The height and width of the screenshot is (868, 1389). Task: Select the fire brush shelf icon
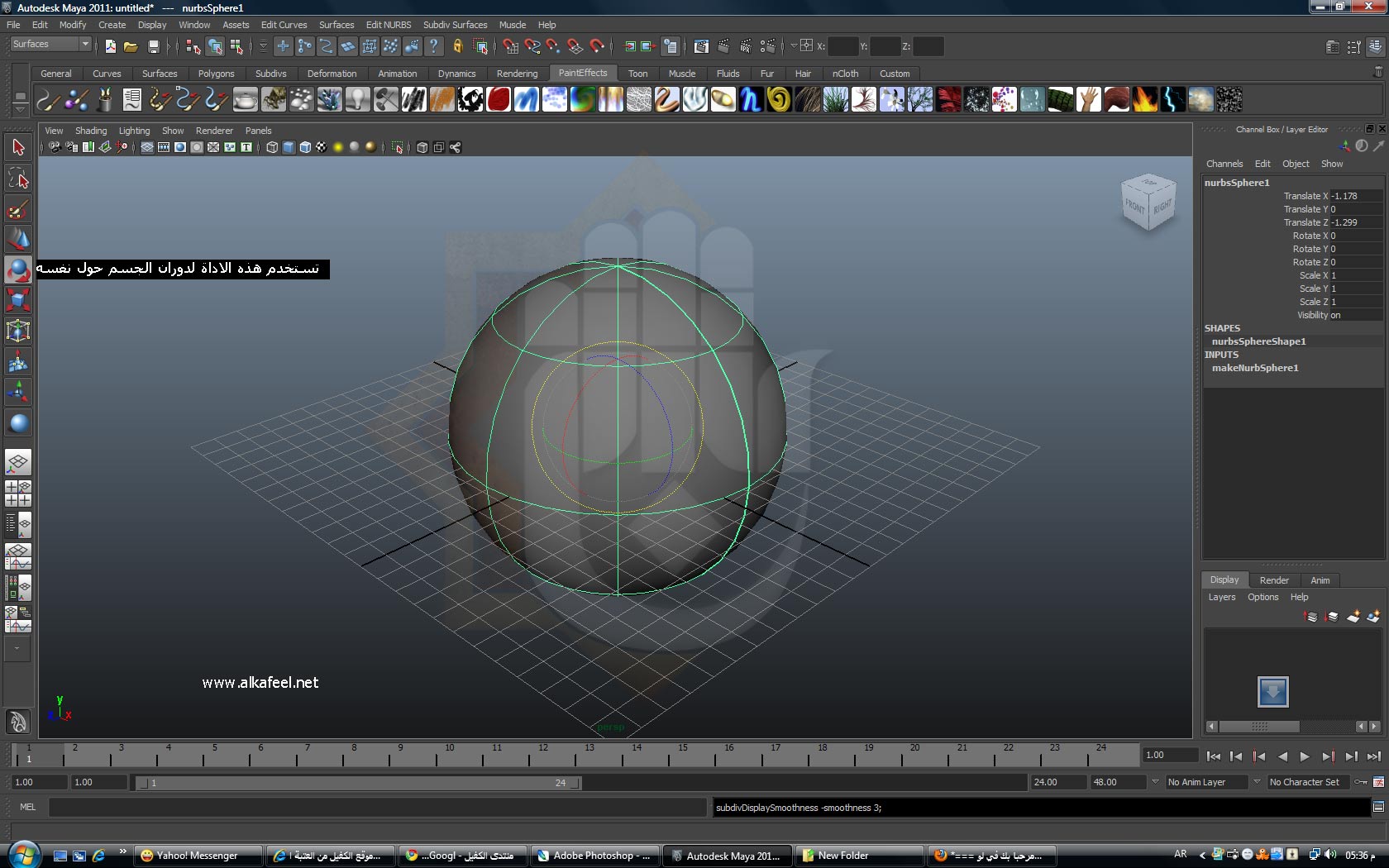pos(1144,100)
